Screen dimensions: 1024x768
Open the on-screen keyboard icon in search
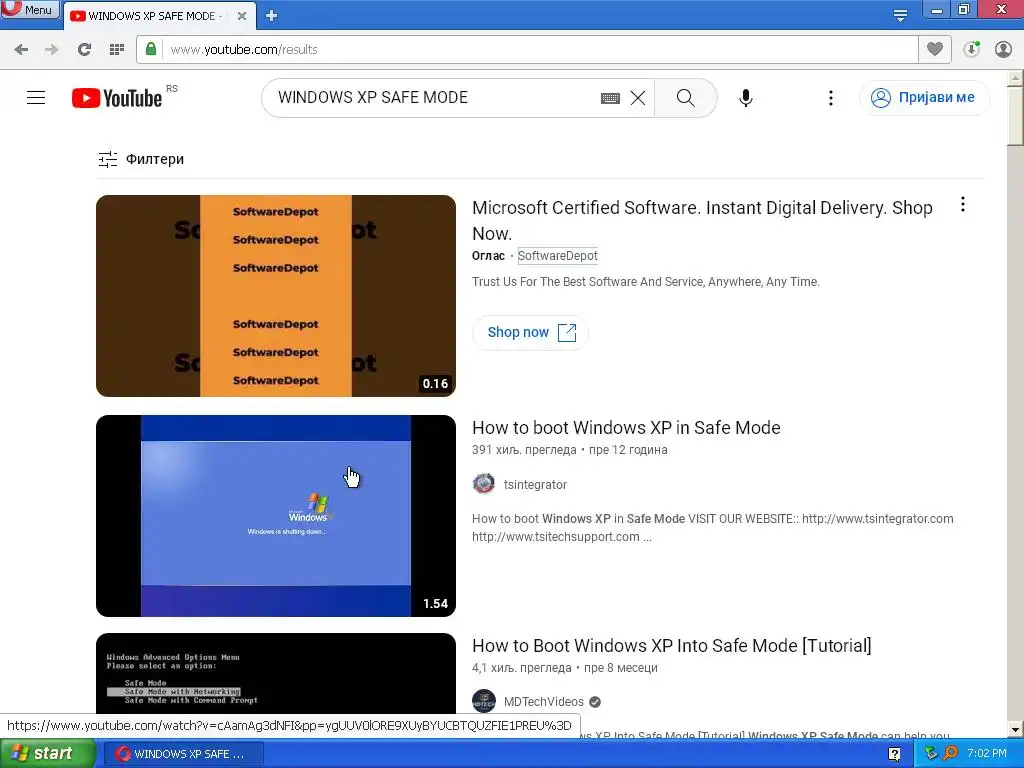click(x=610, y=98)
